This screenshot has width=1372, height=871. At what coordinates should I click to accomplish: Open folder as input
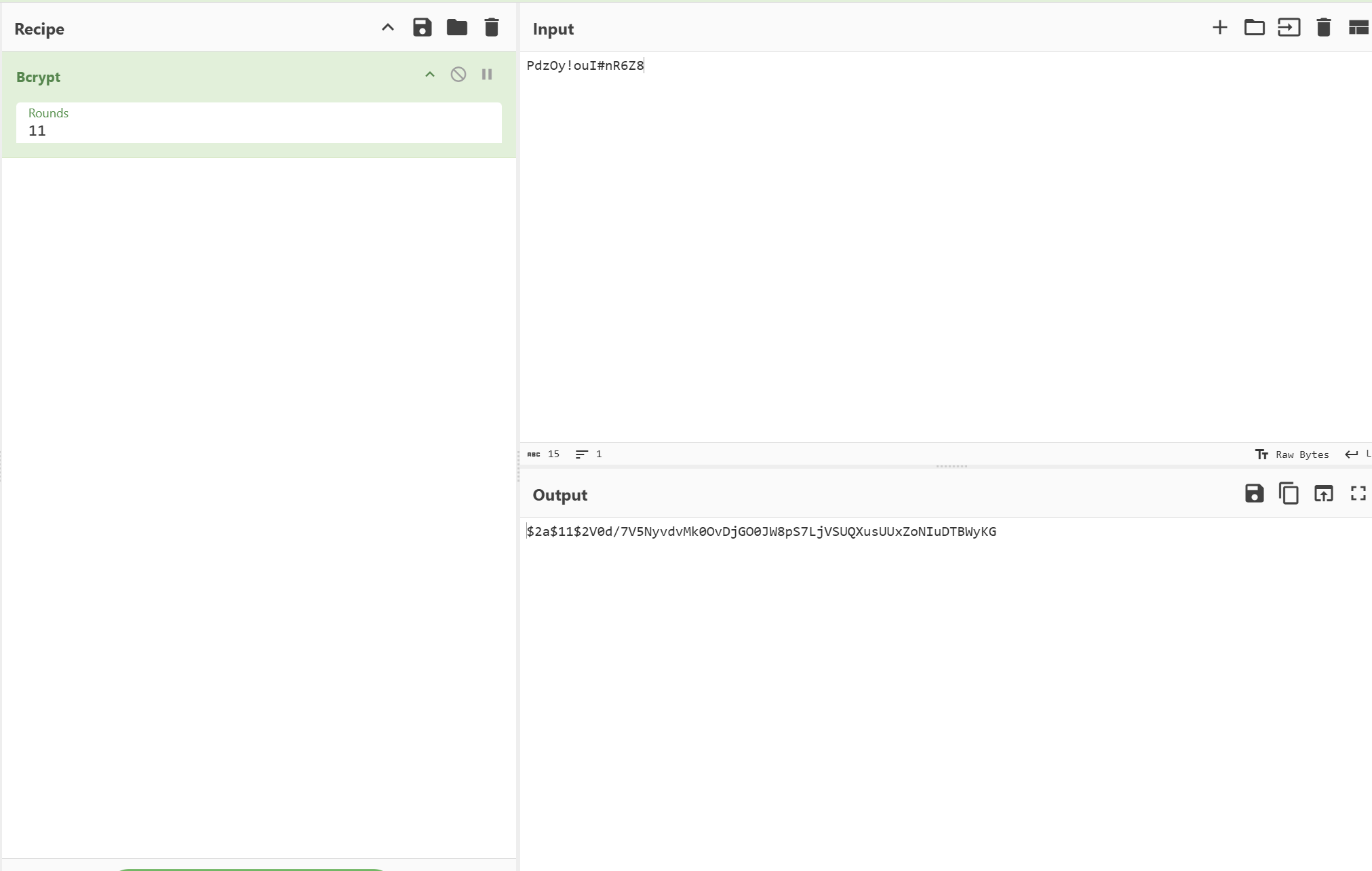(1254, 28)
